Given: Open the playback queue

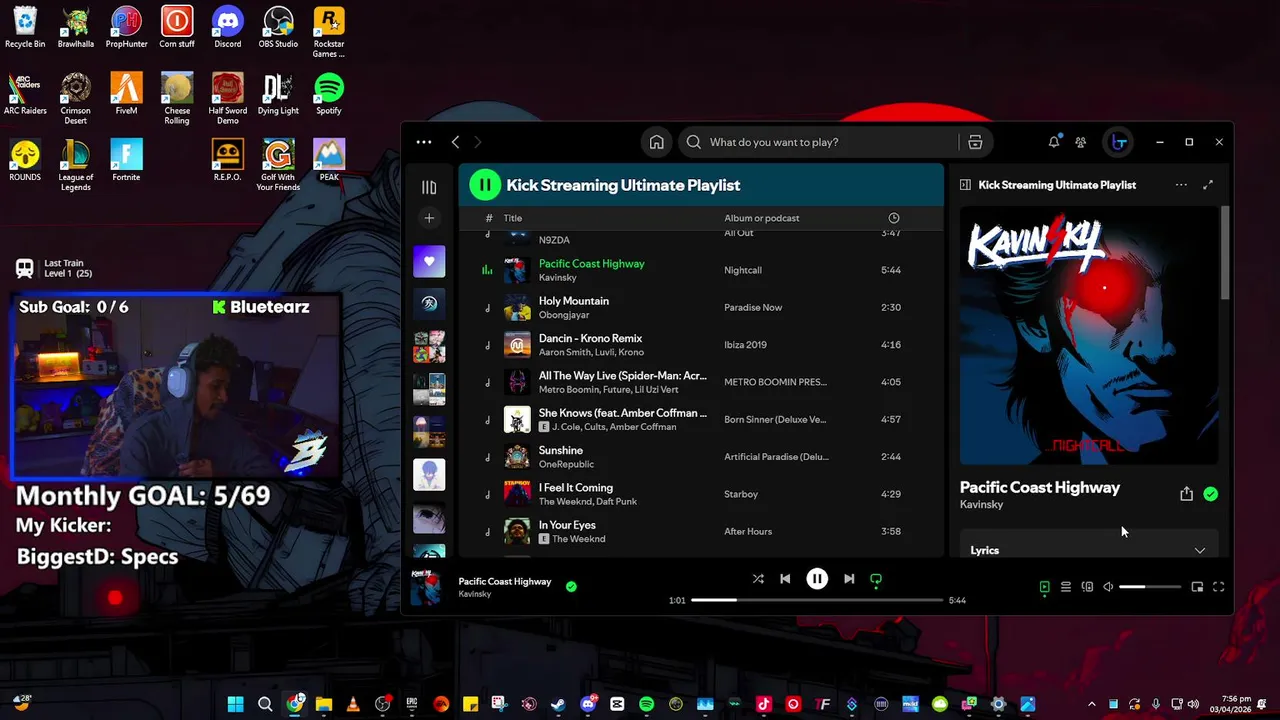Looking at the screenshot, I should click(x=1066, y=587).
